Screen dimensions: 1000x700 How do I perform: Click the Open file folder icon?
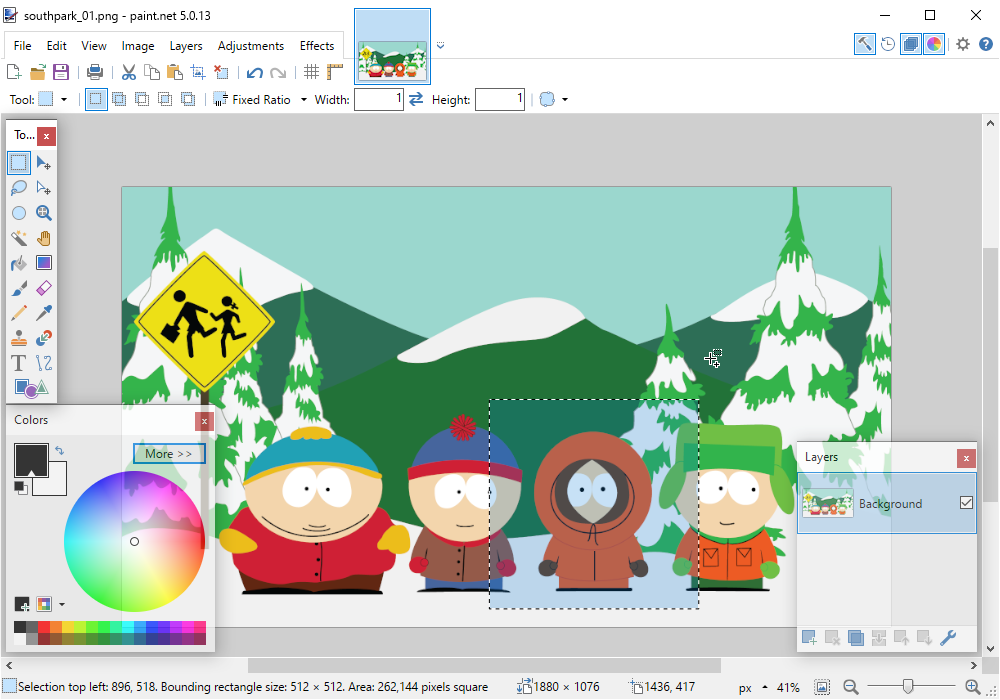[x=38, y=72]
